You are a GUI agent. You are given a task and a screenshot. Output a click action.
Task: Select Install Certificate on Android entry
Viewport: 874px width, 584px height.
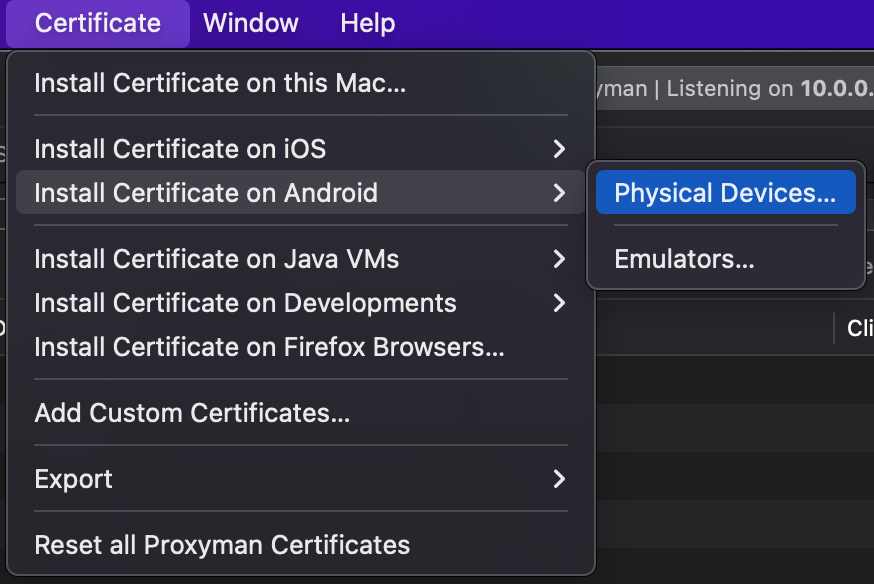[300, 192]
